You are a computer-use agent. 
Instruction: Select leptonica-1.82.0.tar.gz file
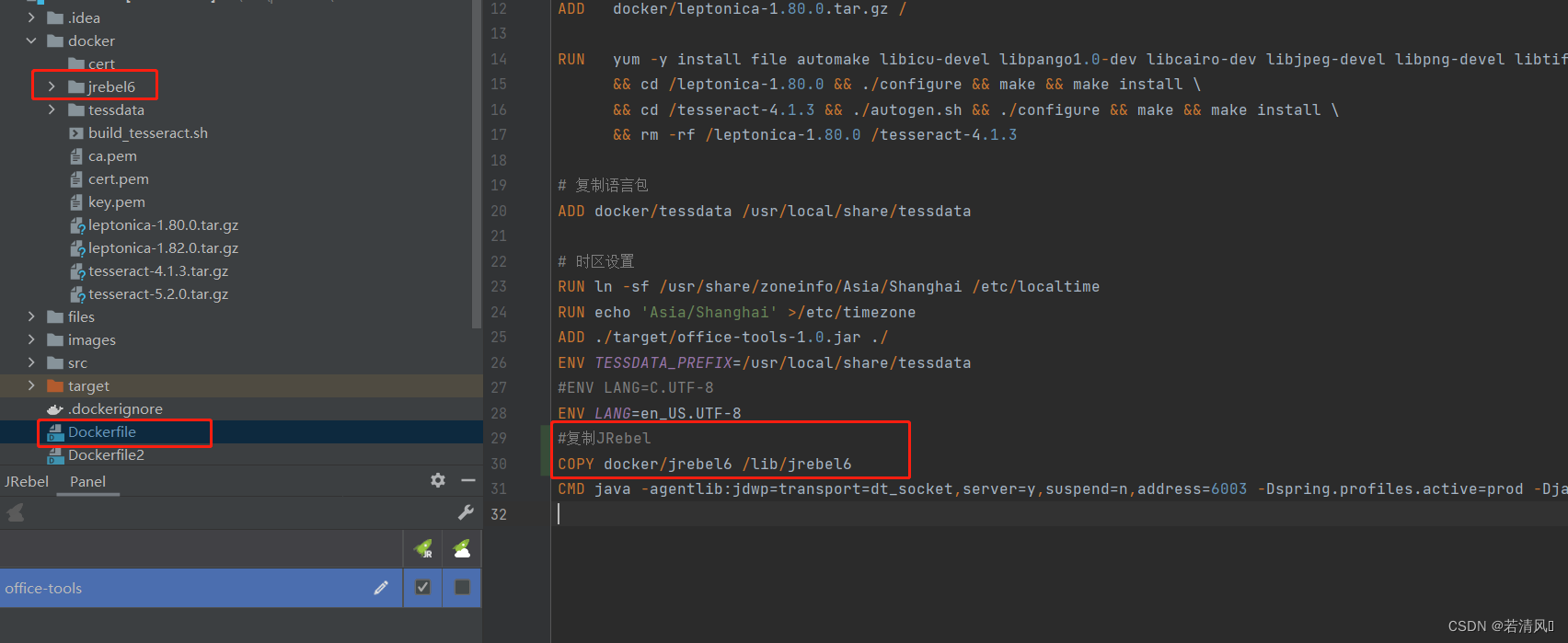[x=164, y=248]
